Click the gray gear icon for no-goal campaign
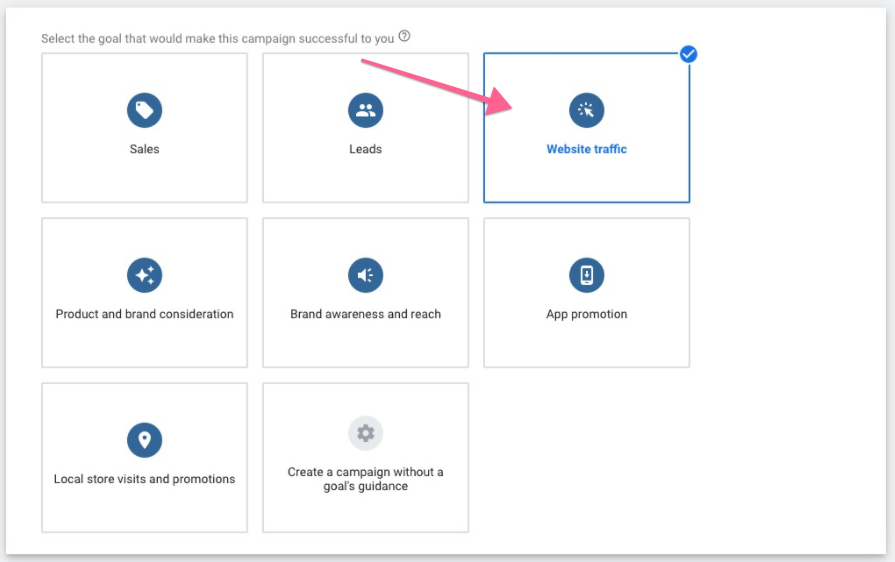 366,433
